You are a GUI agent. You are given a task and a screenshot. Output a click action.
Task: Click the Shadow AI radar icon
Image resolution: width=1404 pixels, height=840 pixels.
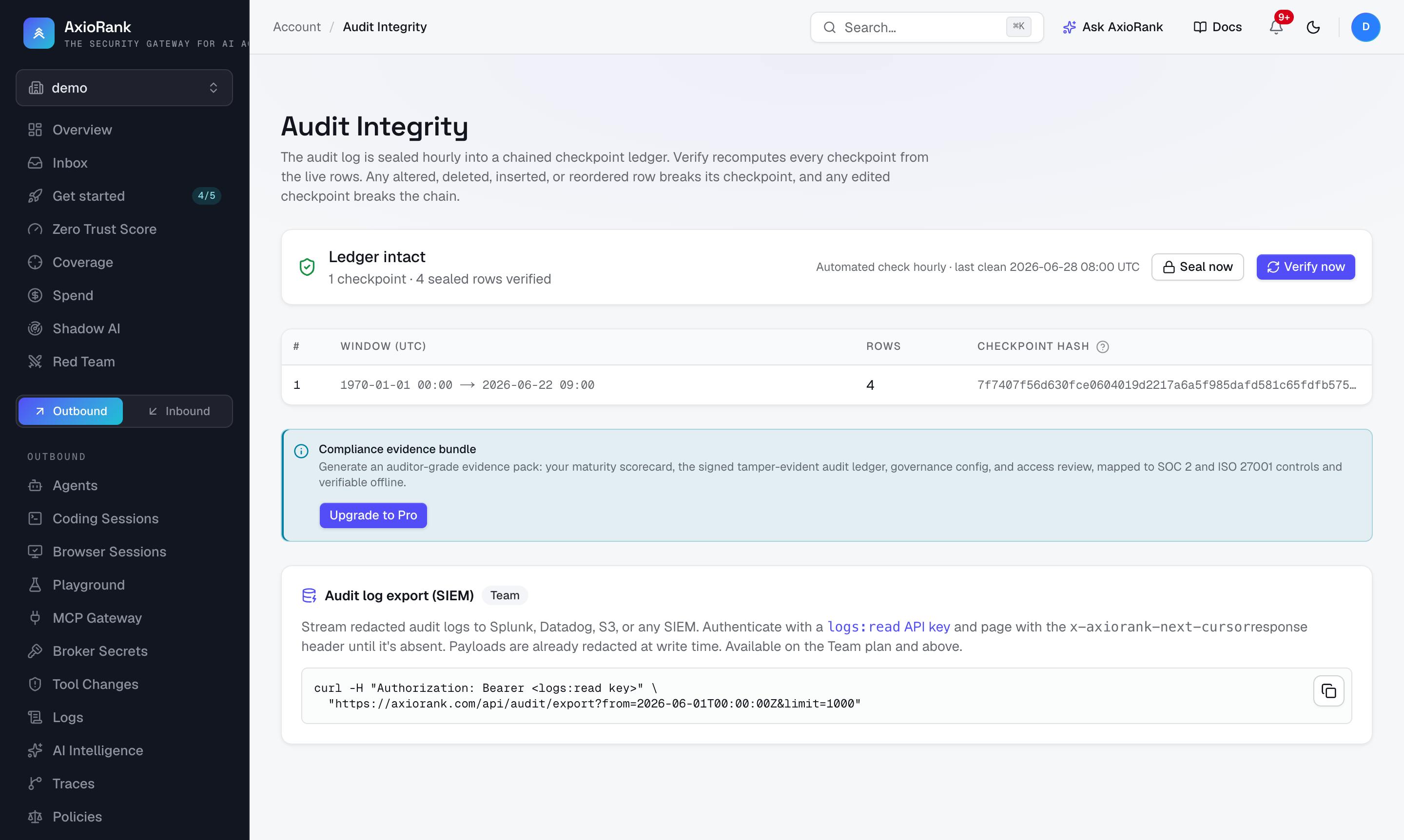[35, 328]
